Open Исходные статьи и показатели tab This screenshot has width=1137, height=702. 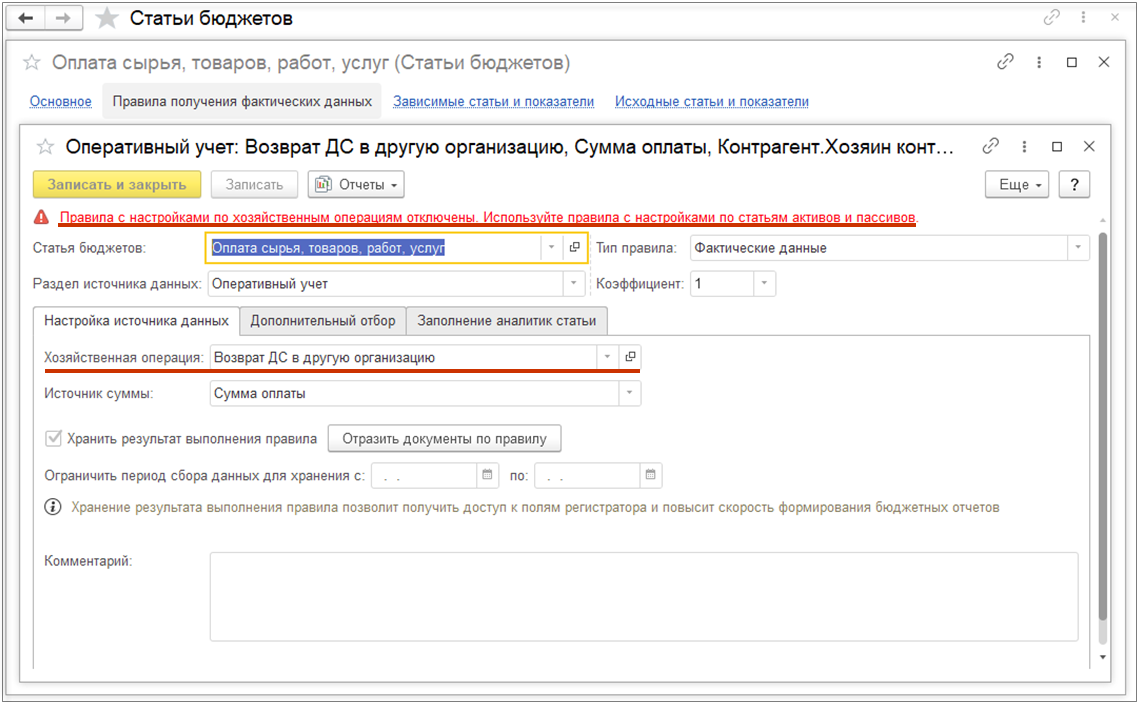712,102
